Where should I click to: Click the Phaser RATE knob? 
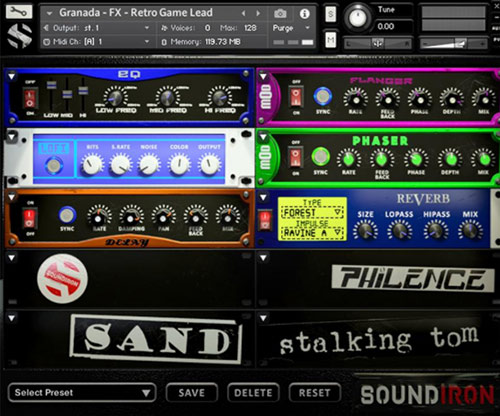pos(349,159)
